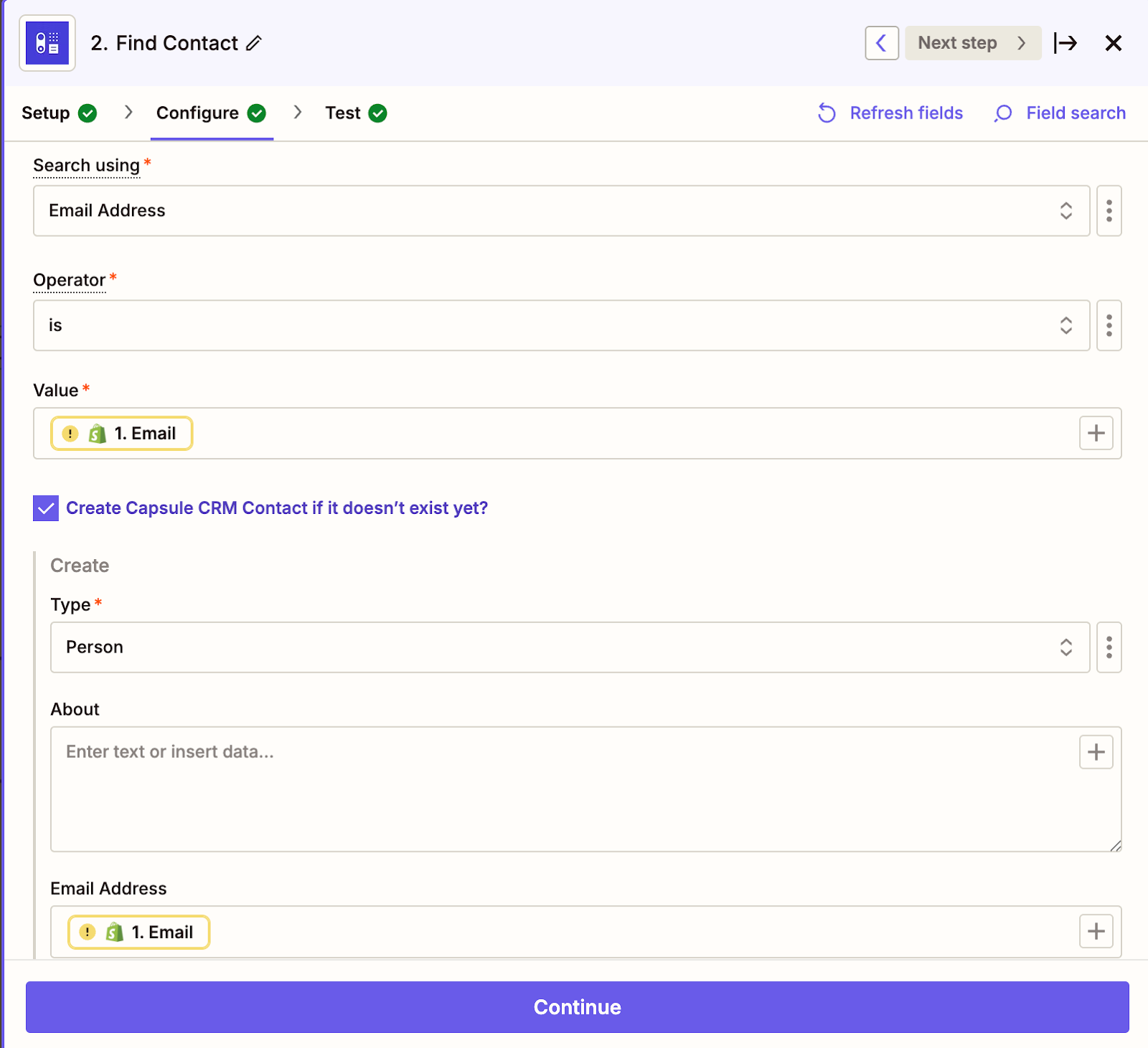Click the refresh circular arrow icon
This screenshot has height=1048, width=1148.
(827, 113)
